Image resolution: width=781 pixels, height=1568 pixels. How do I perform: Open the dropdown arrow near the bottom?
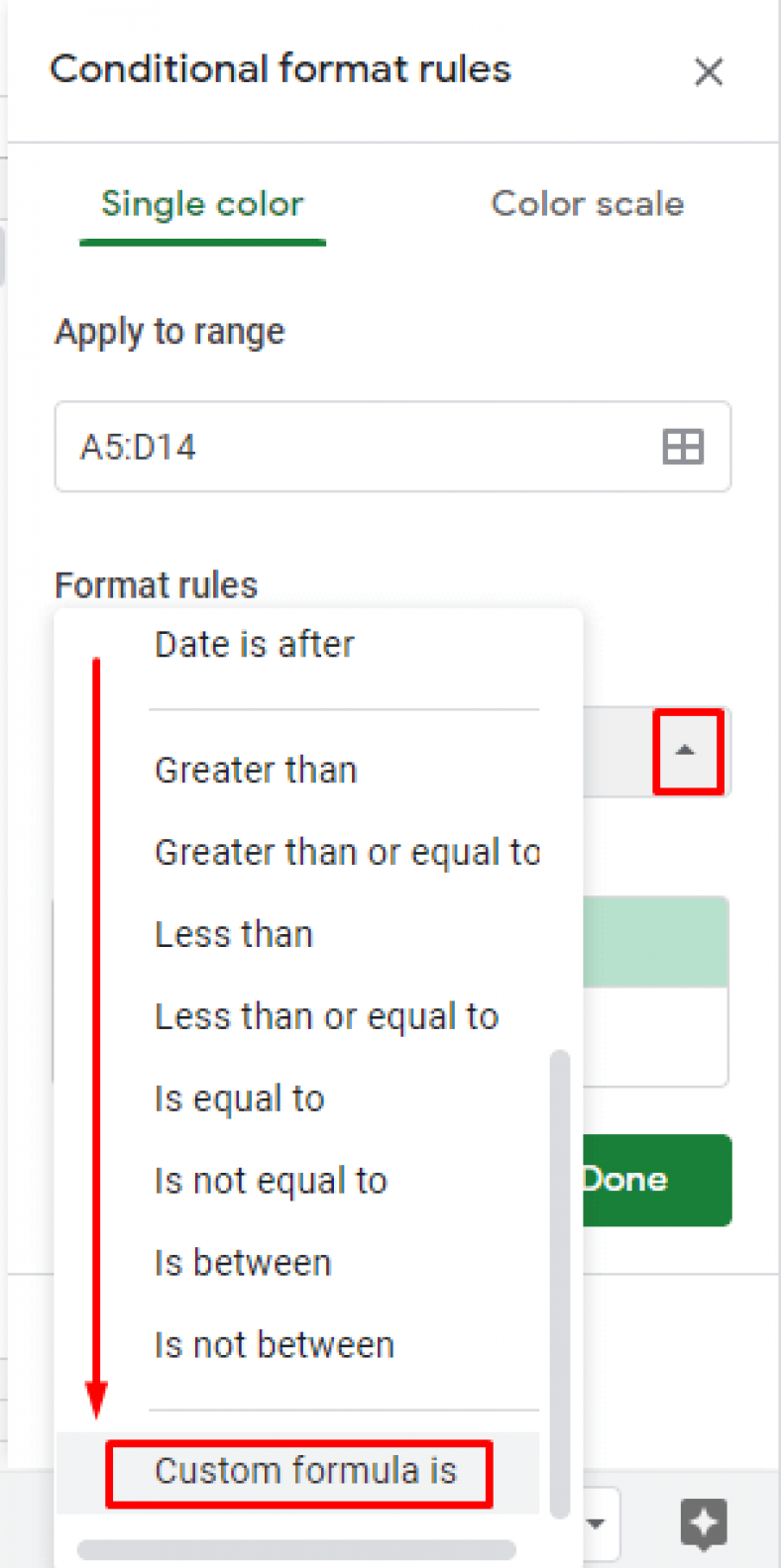pos(596,1524)
